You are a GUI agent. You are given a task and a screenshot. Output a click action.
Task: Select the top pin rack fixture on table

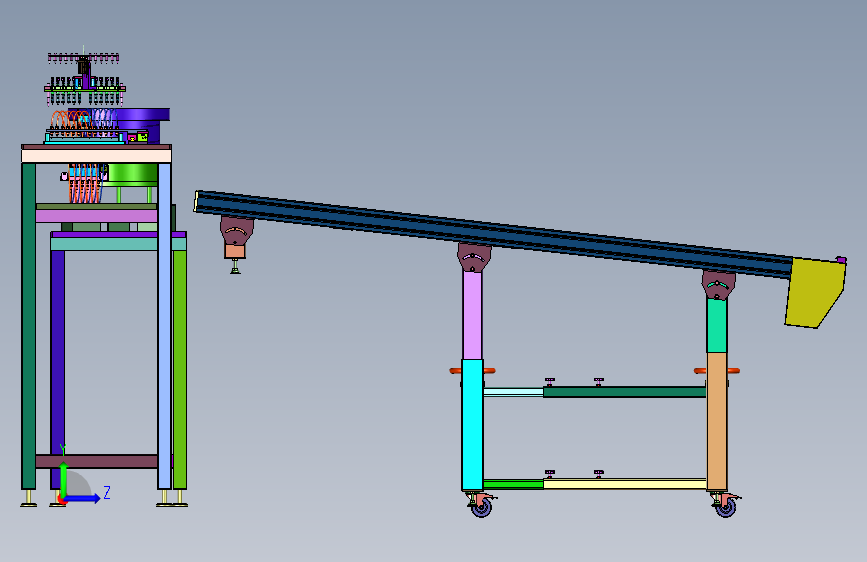[84, 58]
